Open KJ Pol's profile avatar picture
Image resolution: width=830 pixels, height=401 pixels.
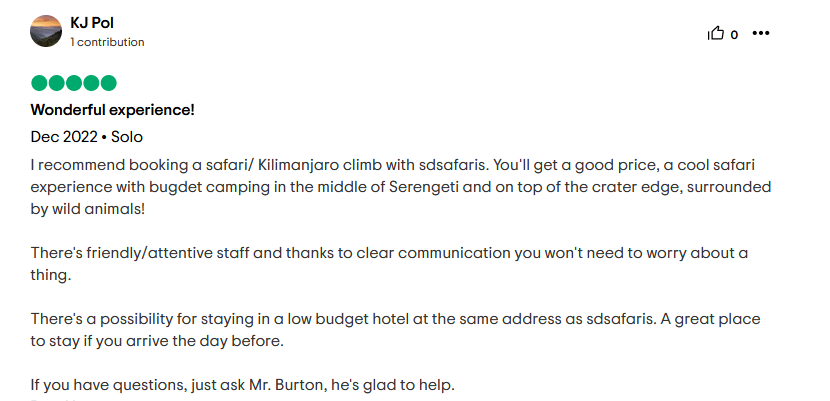point(46,31)
